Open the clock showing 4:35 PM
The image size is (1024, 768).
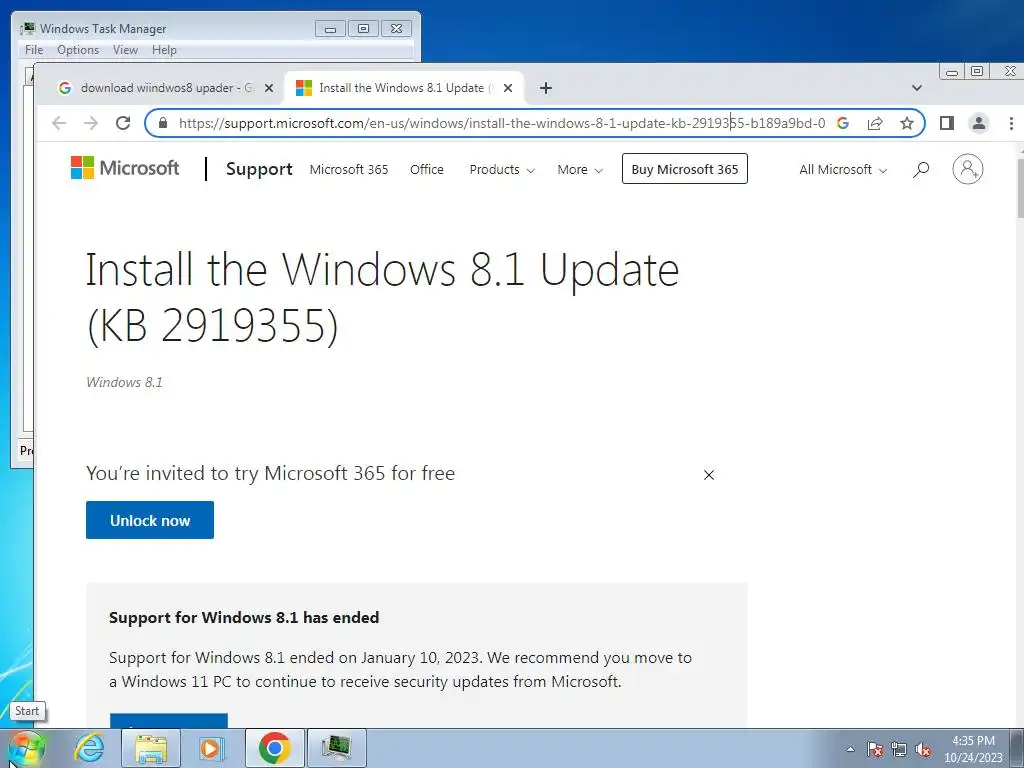point(973,749)
